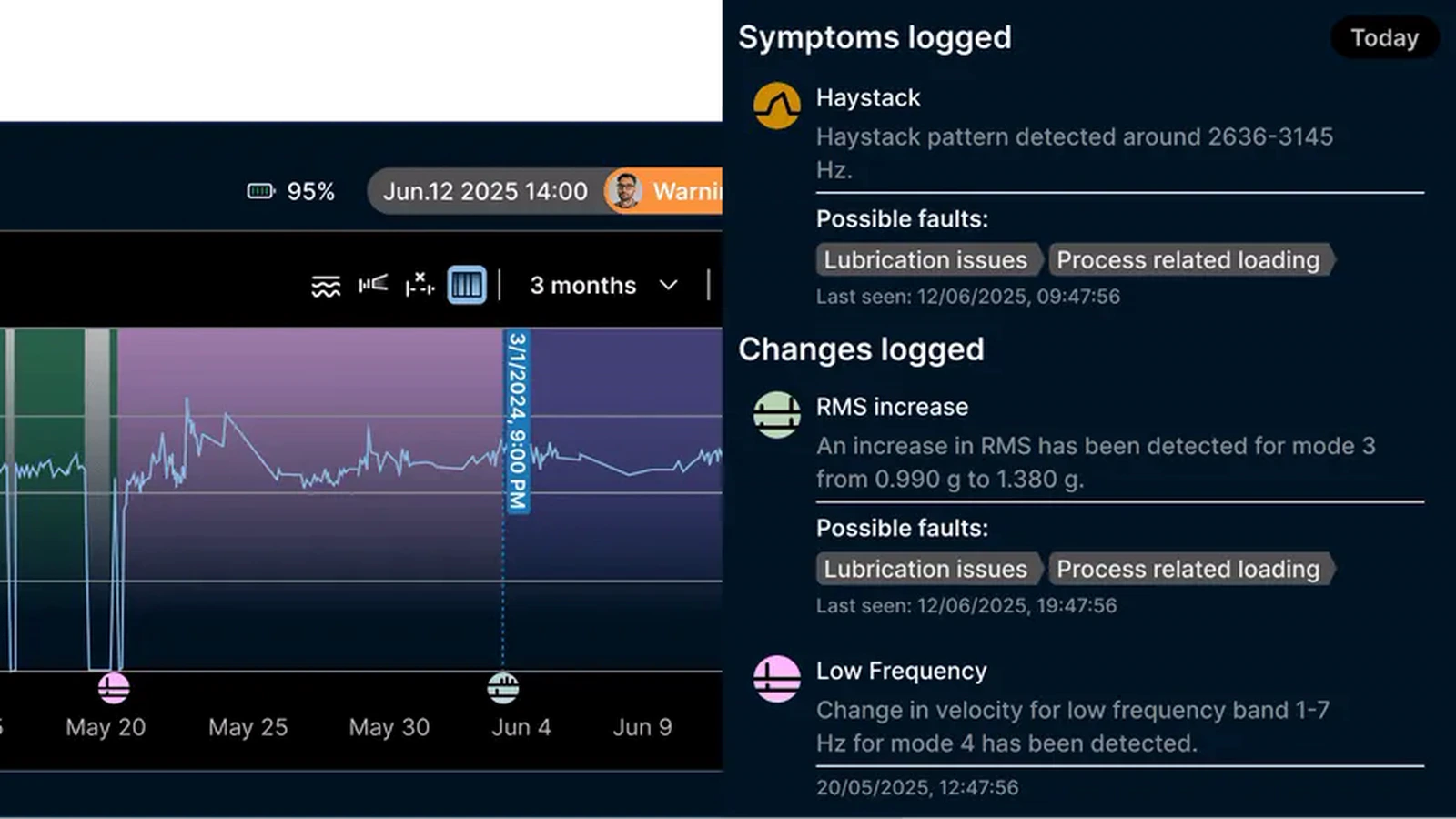Click the battery icon showing 95%

coord(261,191)
